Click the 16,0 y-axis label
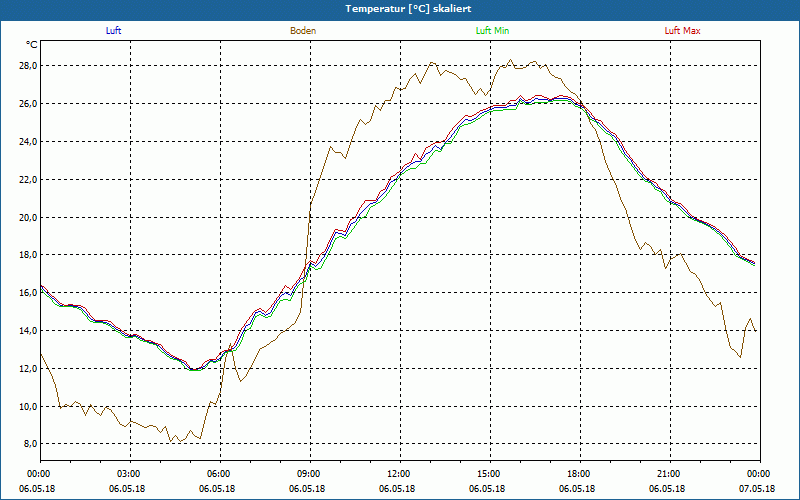 [28, 293]
